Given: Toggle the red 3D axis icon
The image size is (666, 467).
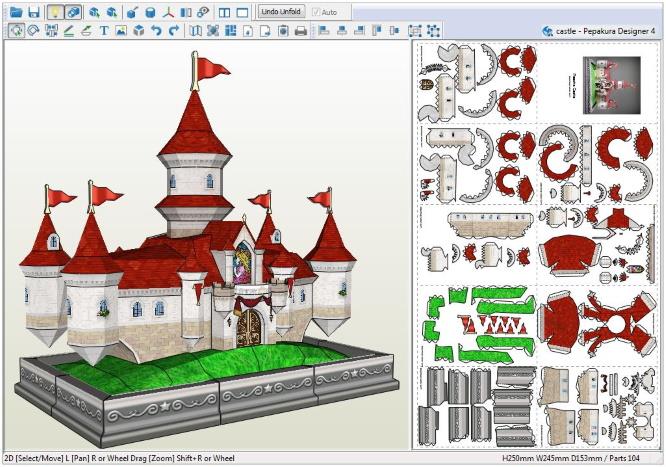Looking at the screenshot, I should (x=168, y=12).
